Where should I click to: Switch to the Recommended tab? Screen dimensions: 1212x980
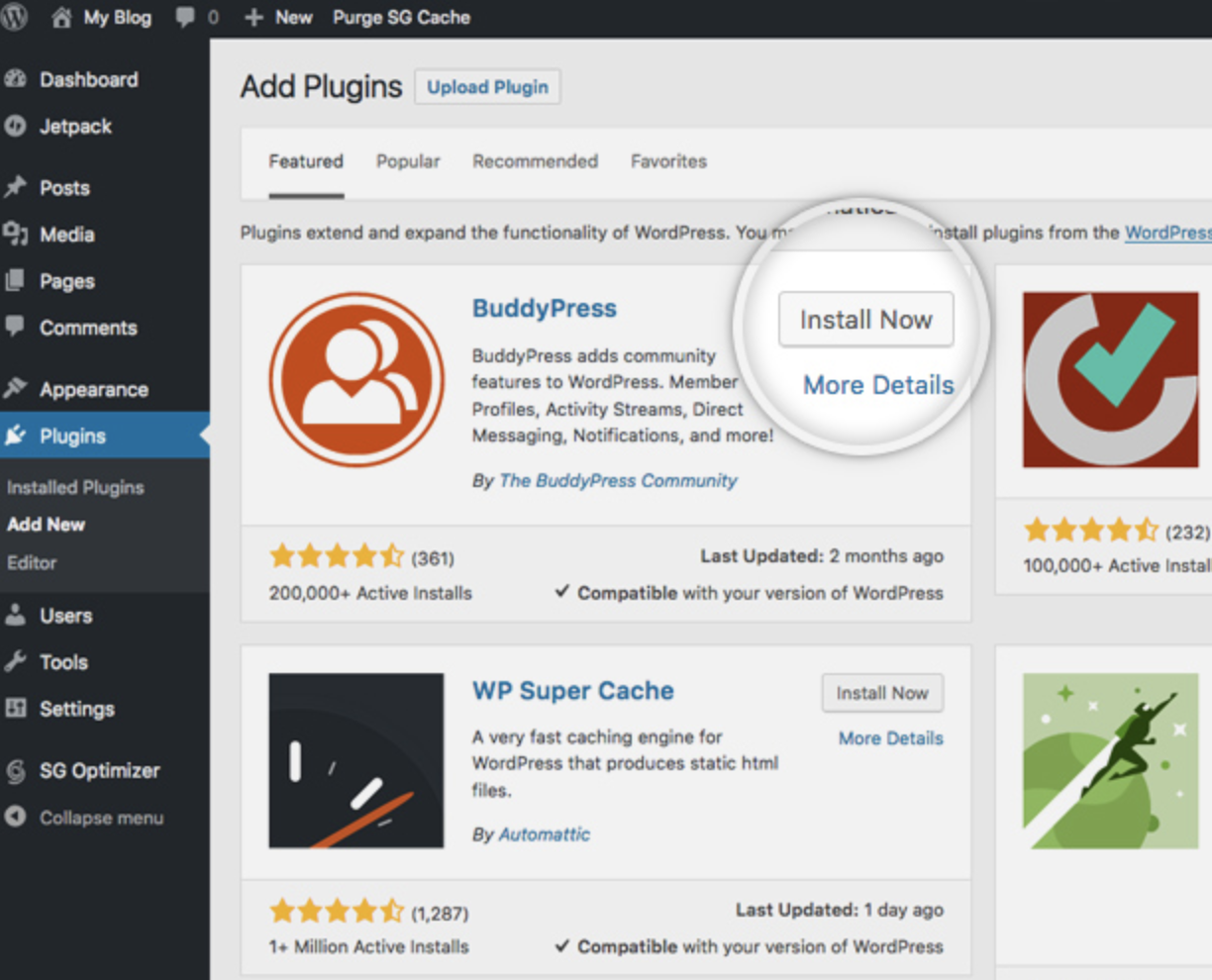pos(535,161)
